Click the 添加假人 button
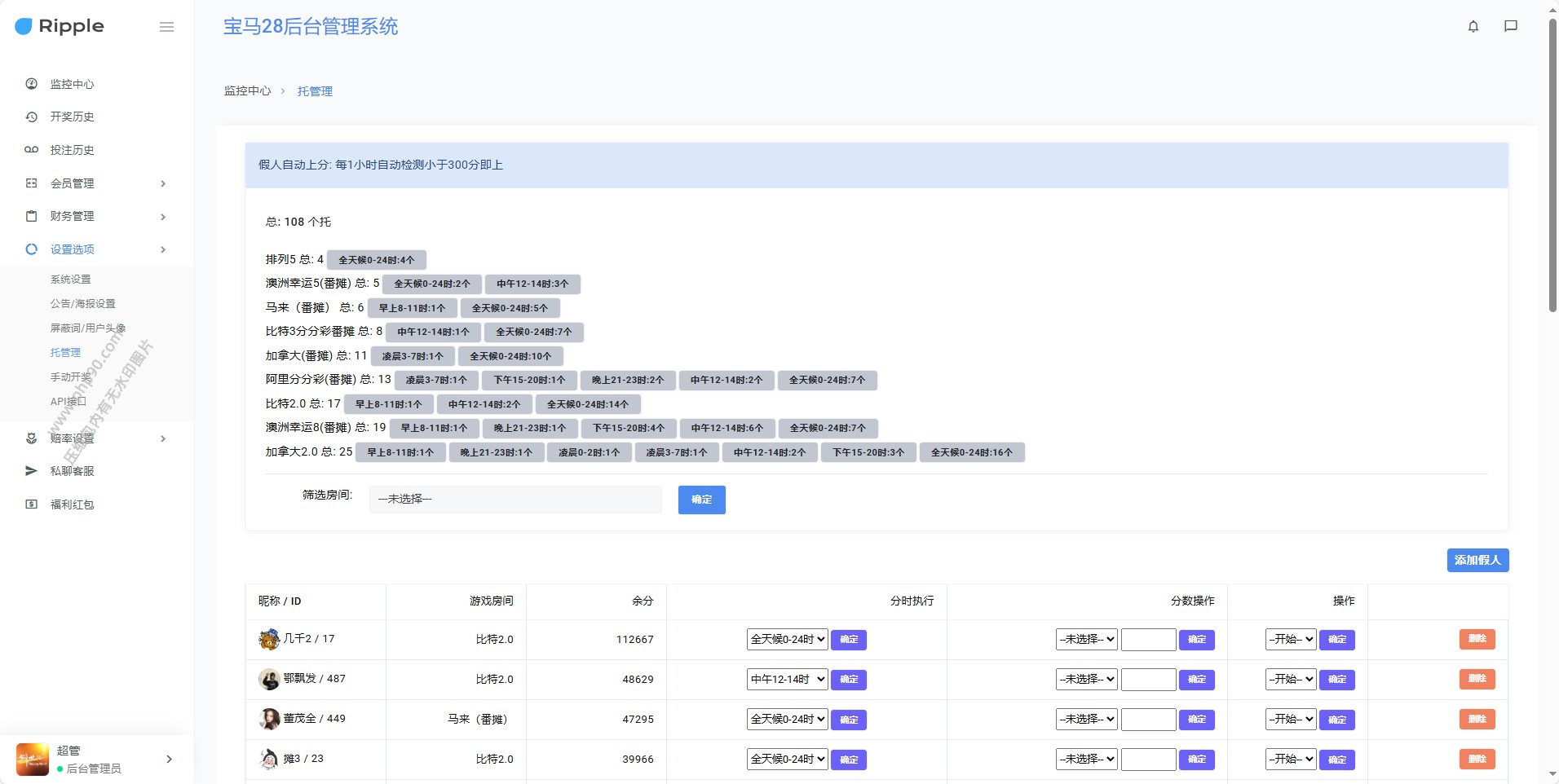 pos(1477,561)
